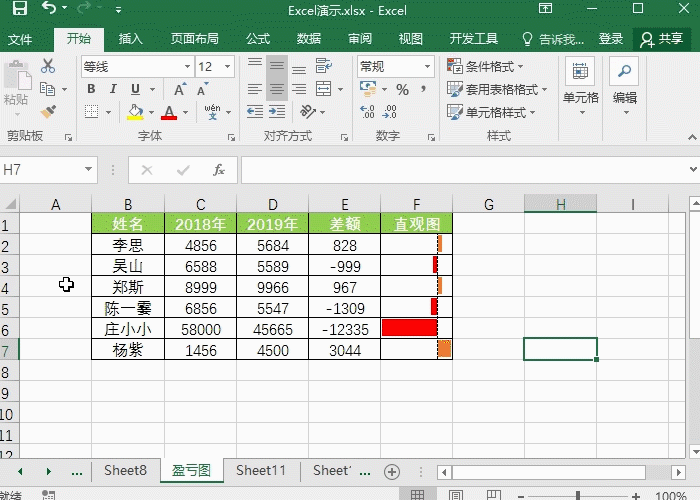The width and height of the screenshot is (700, 500).
Task: Increase font size with large A icon
Action: [179, 89]
